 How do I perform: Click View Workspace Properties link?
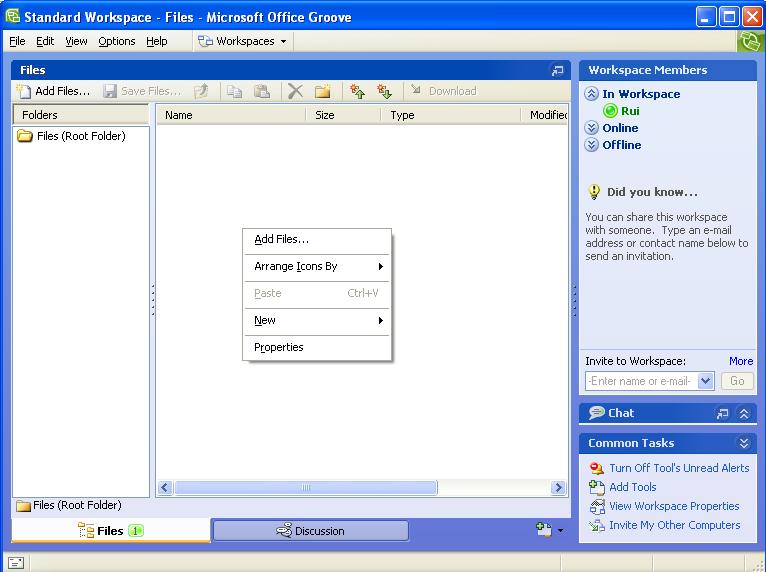tap(674, 506)
